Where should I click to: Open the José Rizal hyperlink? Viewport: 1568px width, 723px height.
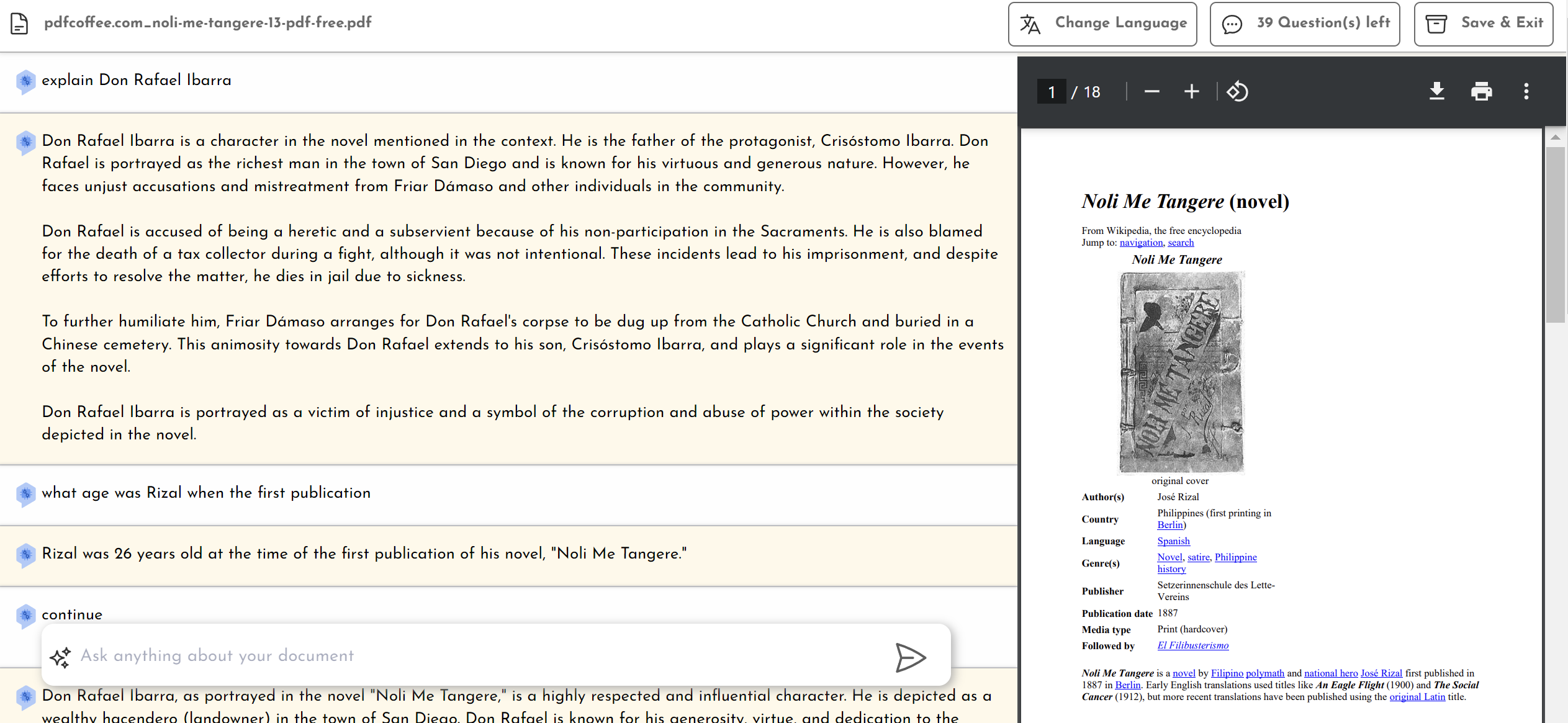tap(1381, 673)
